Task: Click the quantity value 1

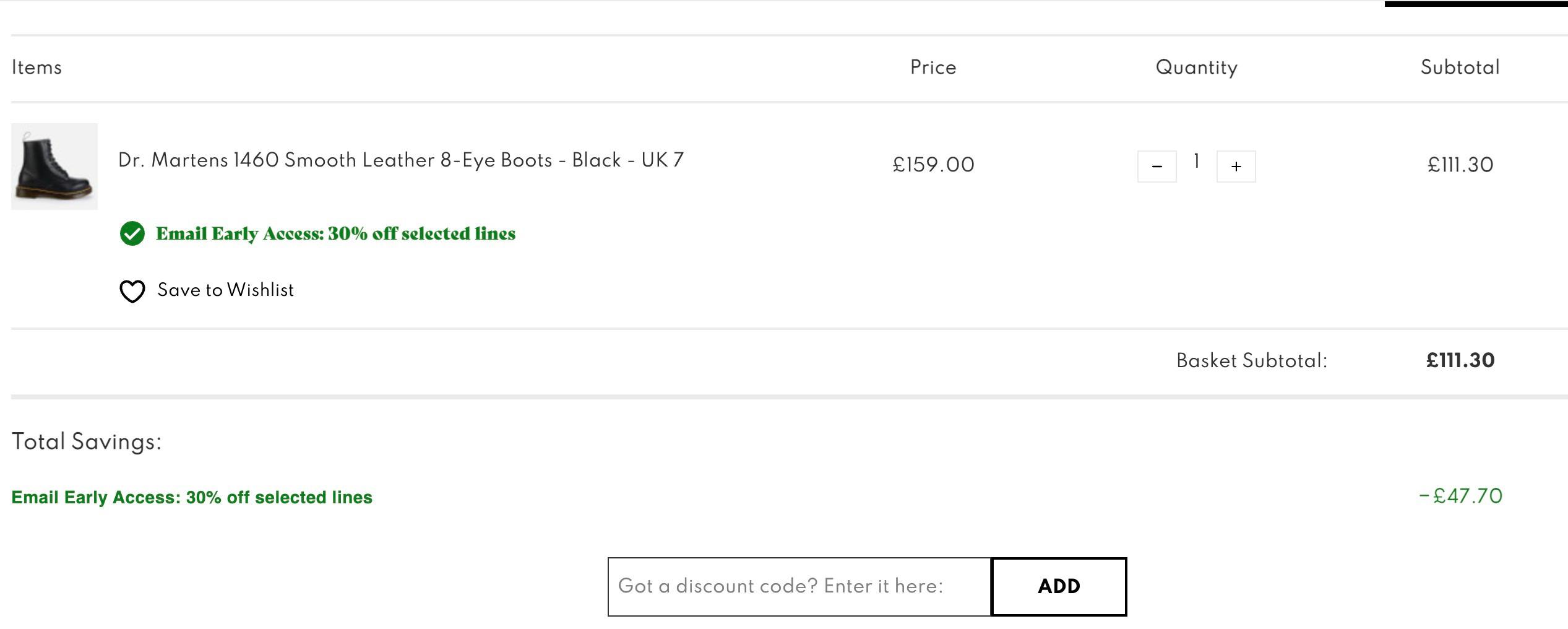Action: [1196, 162]
